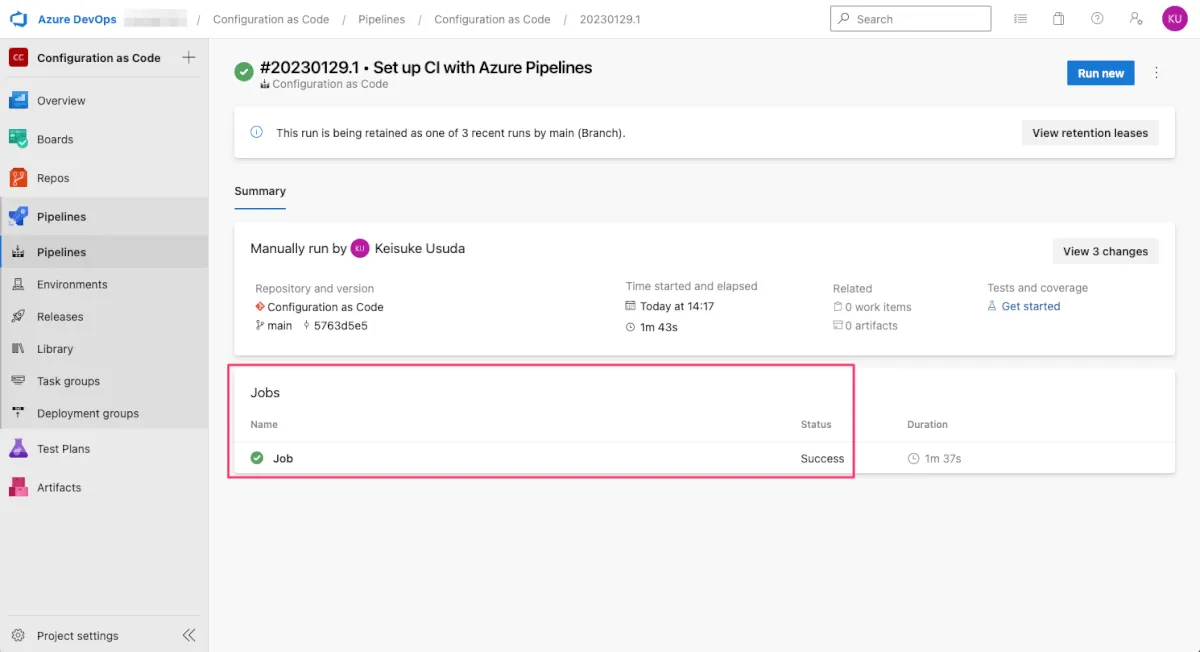Open the Boards section icon
This screenshot has height=652, width=1200.
[18, 139]
